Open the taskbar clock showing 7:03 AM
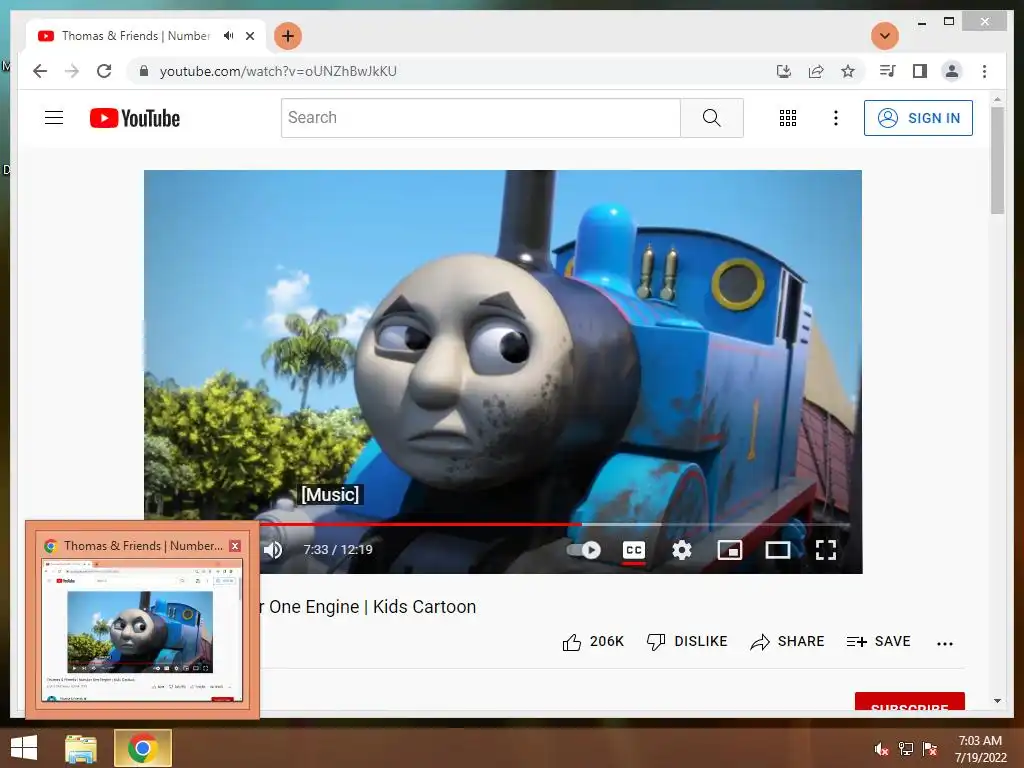Screen dimensions: 1024x768 [980, 749]
